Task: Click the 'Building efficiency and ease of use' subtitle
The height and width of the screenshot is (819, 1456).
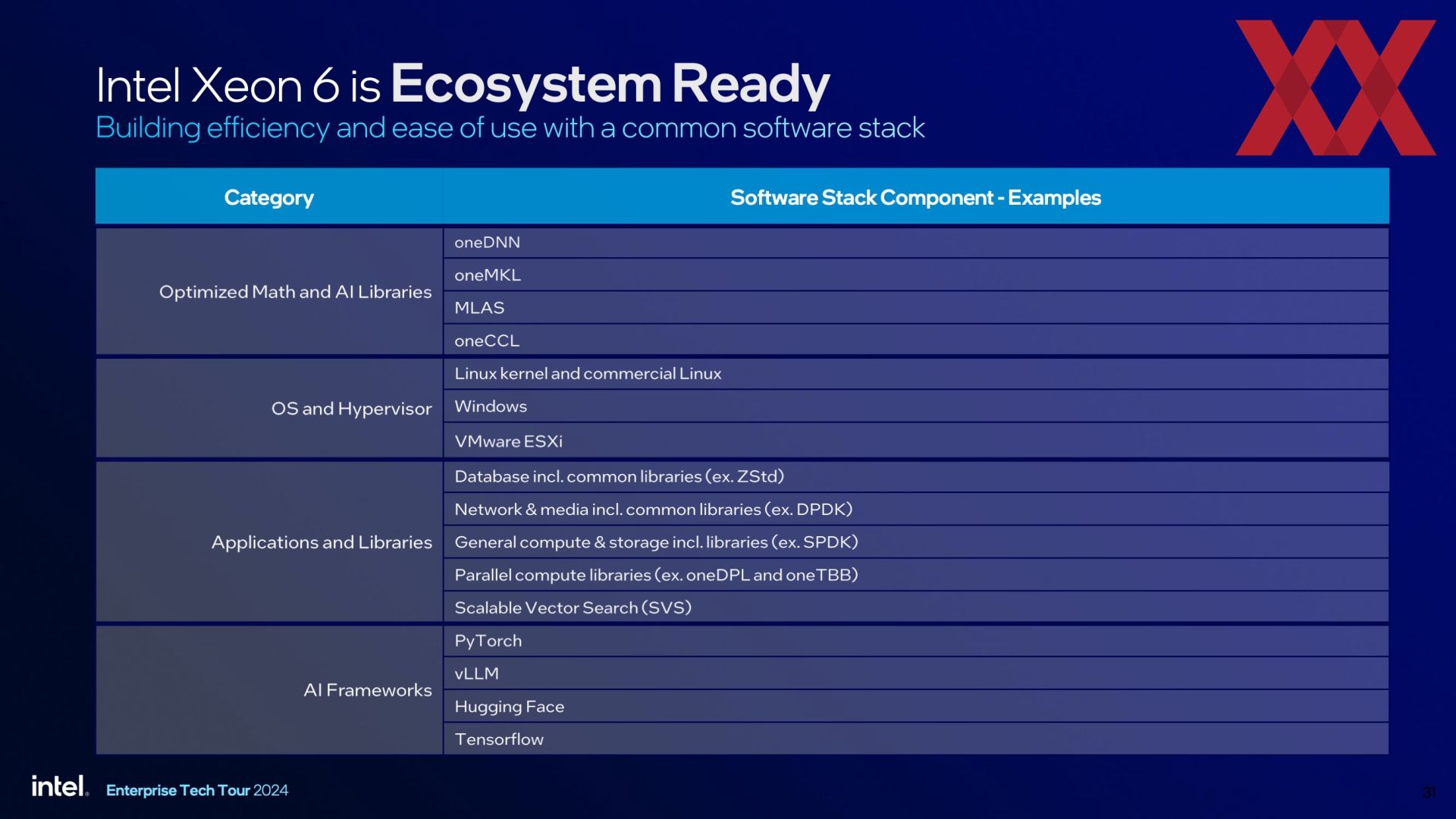Action: [x=510, y=127]
